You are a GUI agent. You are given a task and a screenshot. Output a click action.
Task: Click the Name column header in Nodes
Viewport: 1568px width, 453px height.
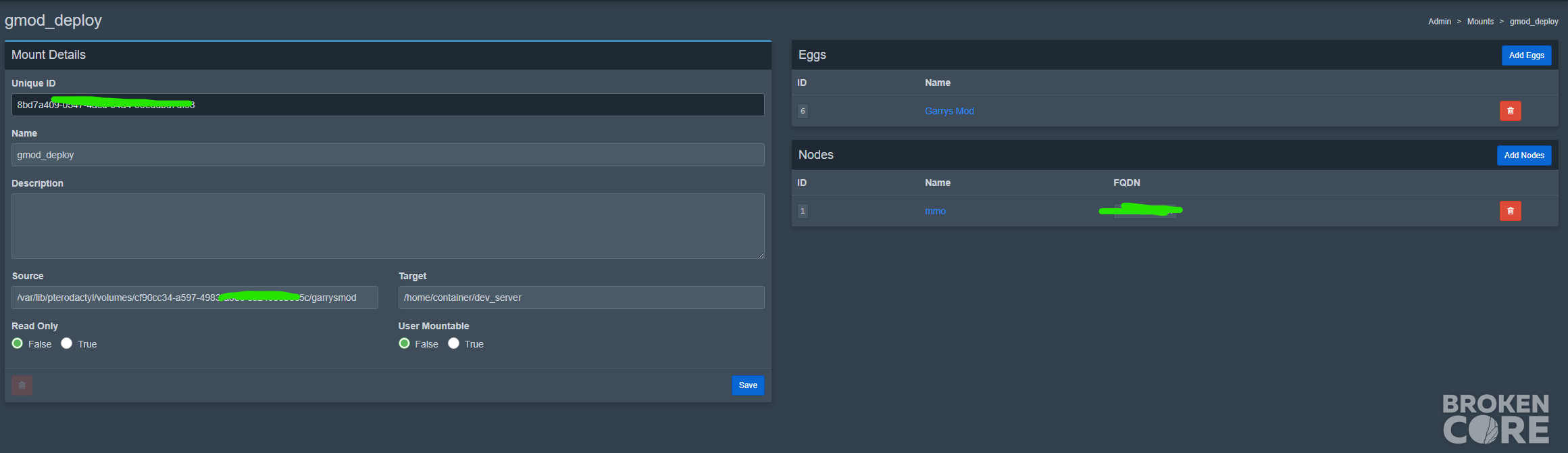(938, 183)
